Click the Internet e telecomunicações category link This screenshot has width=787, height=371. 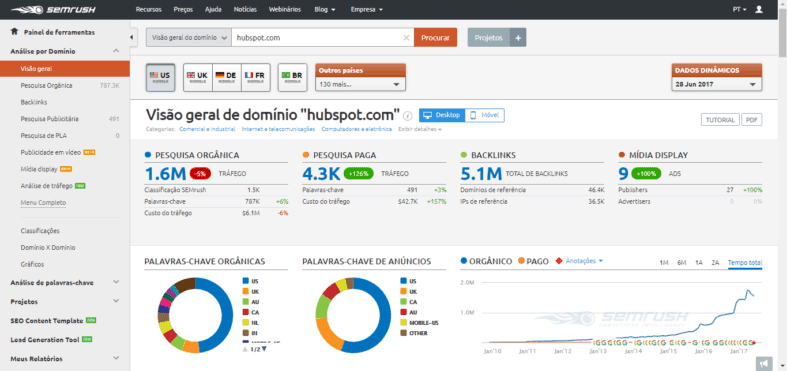(x=278, y=129)
